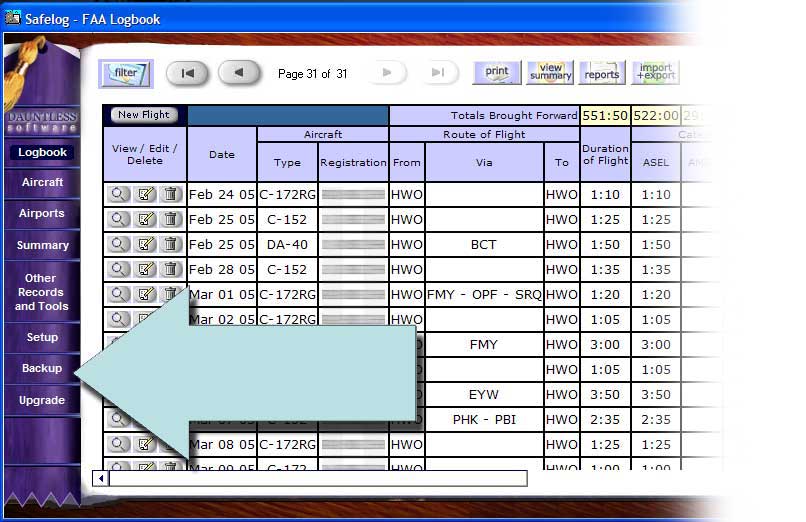View the Mar 08 05 flight

pos(118,444)
